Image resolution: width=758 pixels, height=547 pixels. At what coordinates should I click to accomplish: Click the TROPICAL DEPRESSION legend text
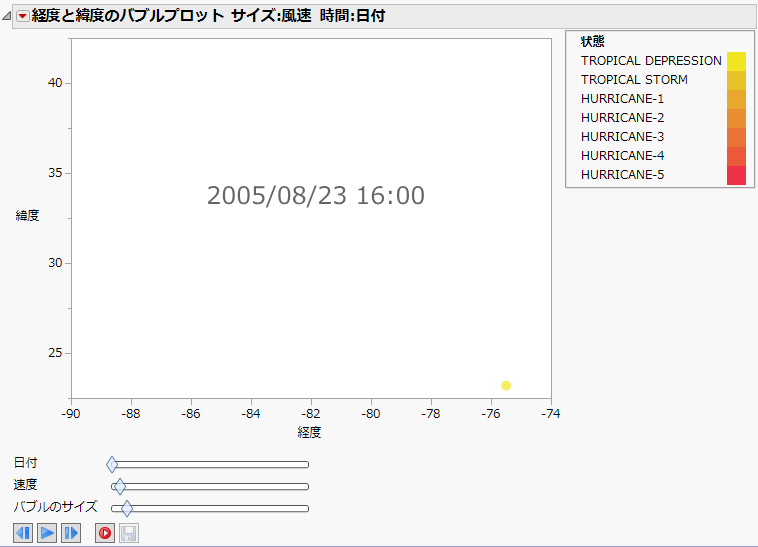[x=651, y=61]
